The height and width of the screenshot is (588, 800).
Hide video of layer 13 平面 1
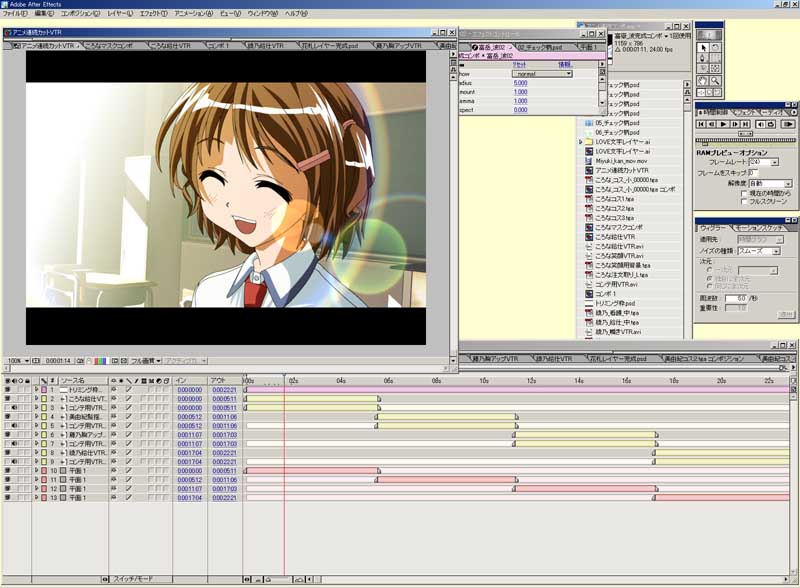pyautogui.click(x=7, y=498)
